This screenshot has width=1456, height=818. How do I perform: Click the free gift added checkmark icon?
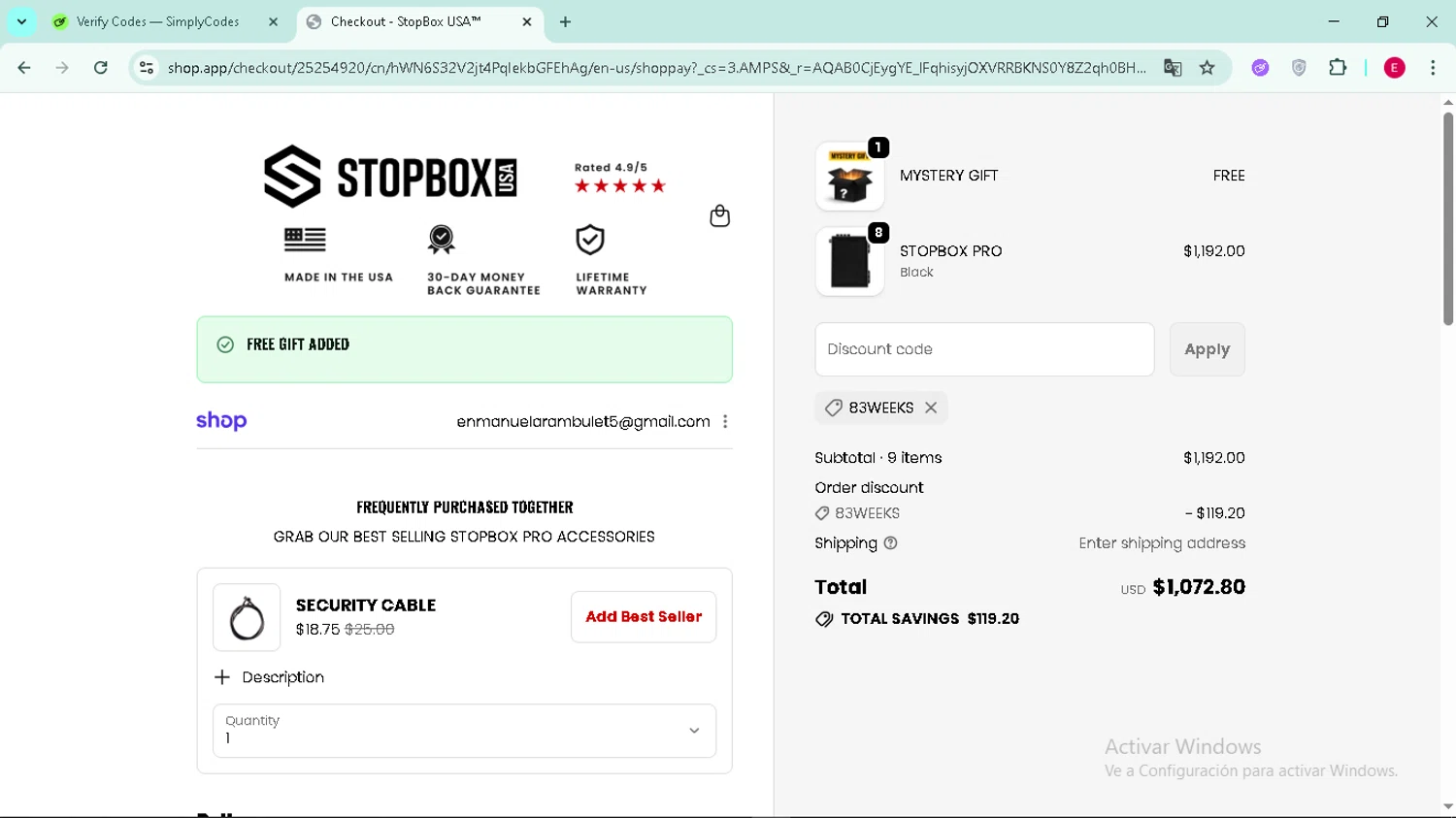(x=225, y=344)
